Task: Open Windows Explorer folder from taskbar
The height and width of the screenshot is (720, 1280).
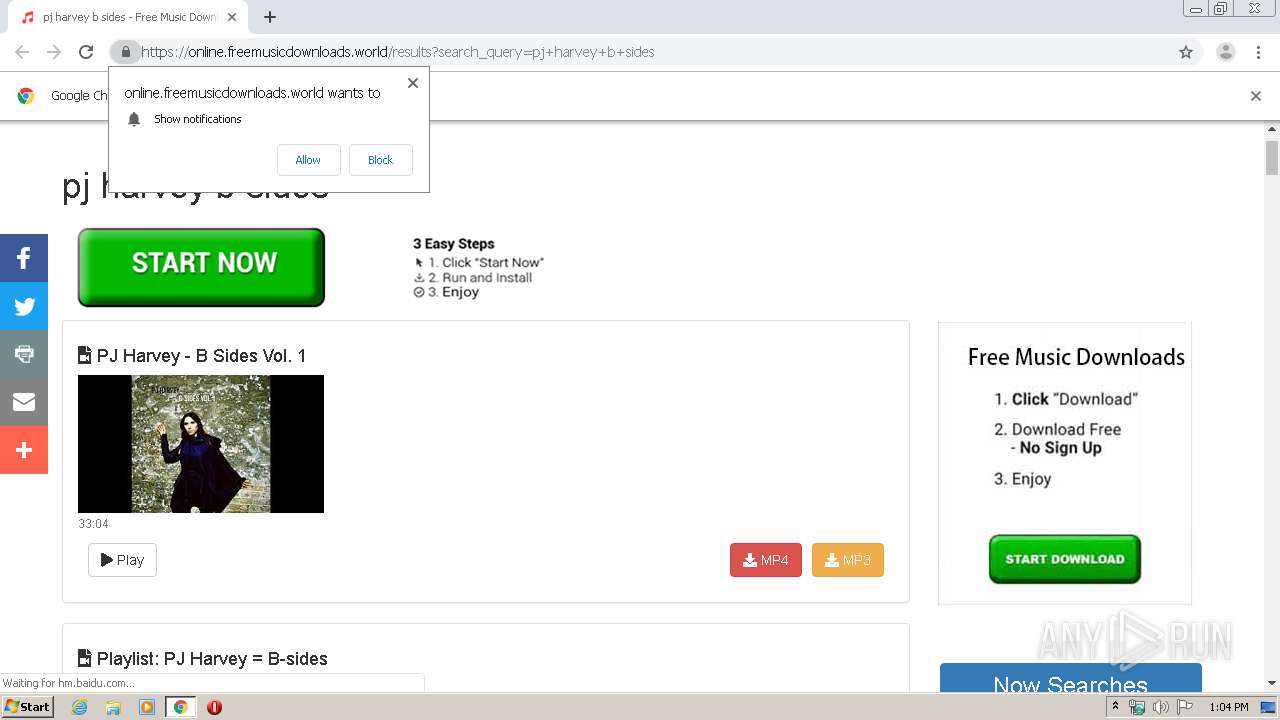Action: pyautogui.click(x=113, y=707)
